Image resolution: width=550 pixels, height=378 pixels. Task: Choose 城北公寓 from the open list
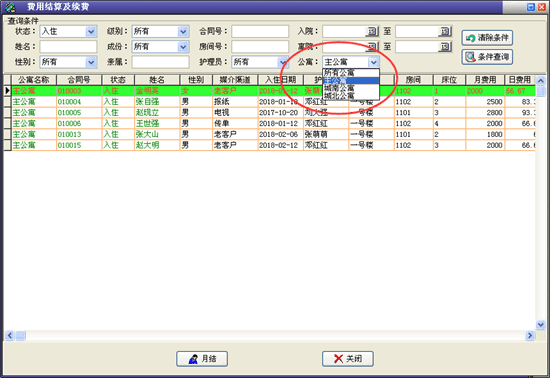(351, 95)
